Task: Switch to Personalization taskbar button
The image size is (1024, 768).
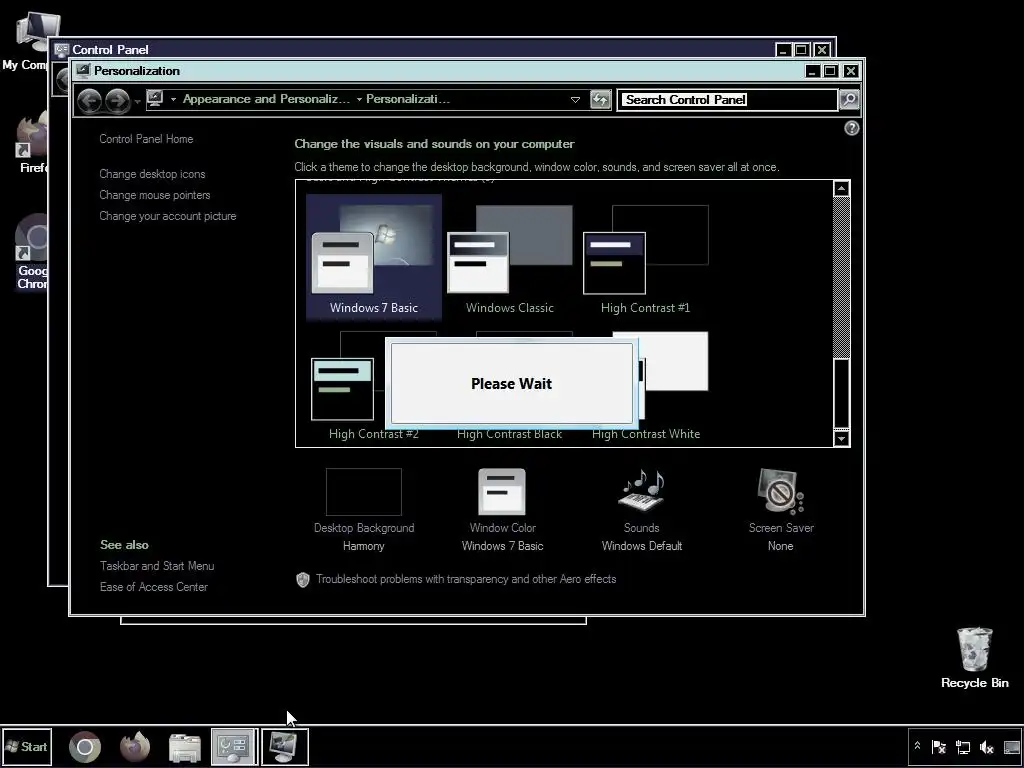Action: click(x=285, y=746)
